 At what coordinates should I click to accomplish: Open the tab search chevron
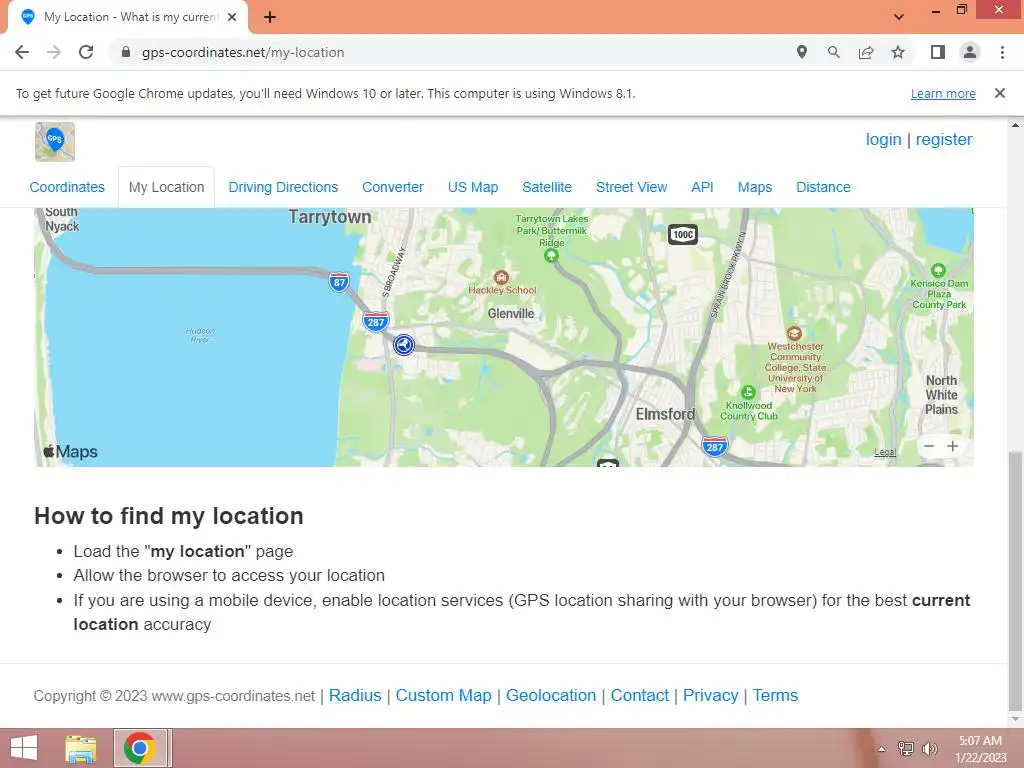click(x=899, y=17)
